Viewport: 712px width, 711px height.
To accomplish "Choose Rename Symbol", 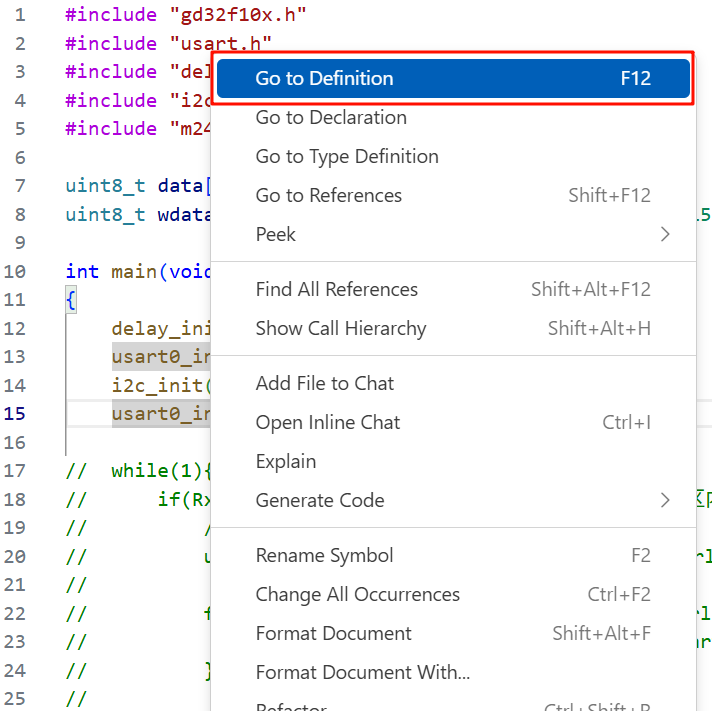I will click(453, 556).
